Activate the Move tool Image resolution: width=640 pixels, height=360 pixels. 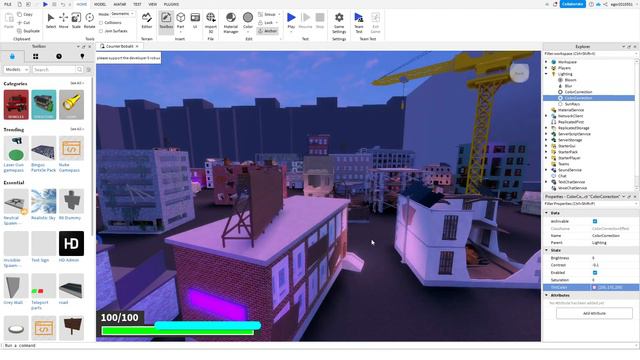click(64, 21)
